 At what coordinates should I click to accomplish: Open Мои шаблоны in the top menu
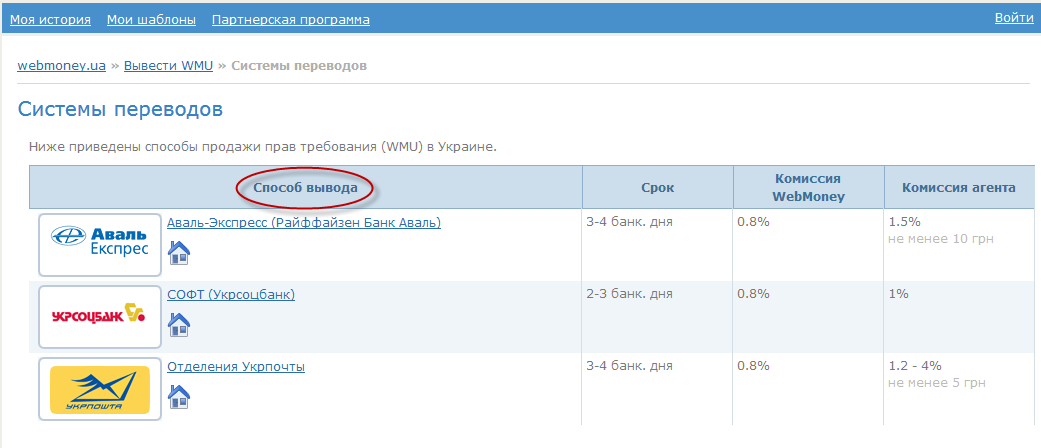[x=151, y=19]
